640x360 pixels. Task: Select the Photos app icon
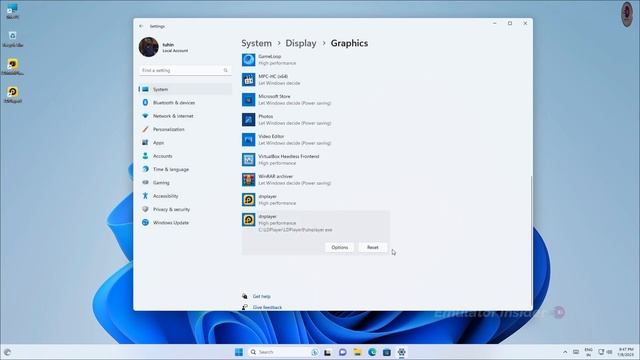tap(249, 120)
